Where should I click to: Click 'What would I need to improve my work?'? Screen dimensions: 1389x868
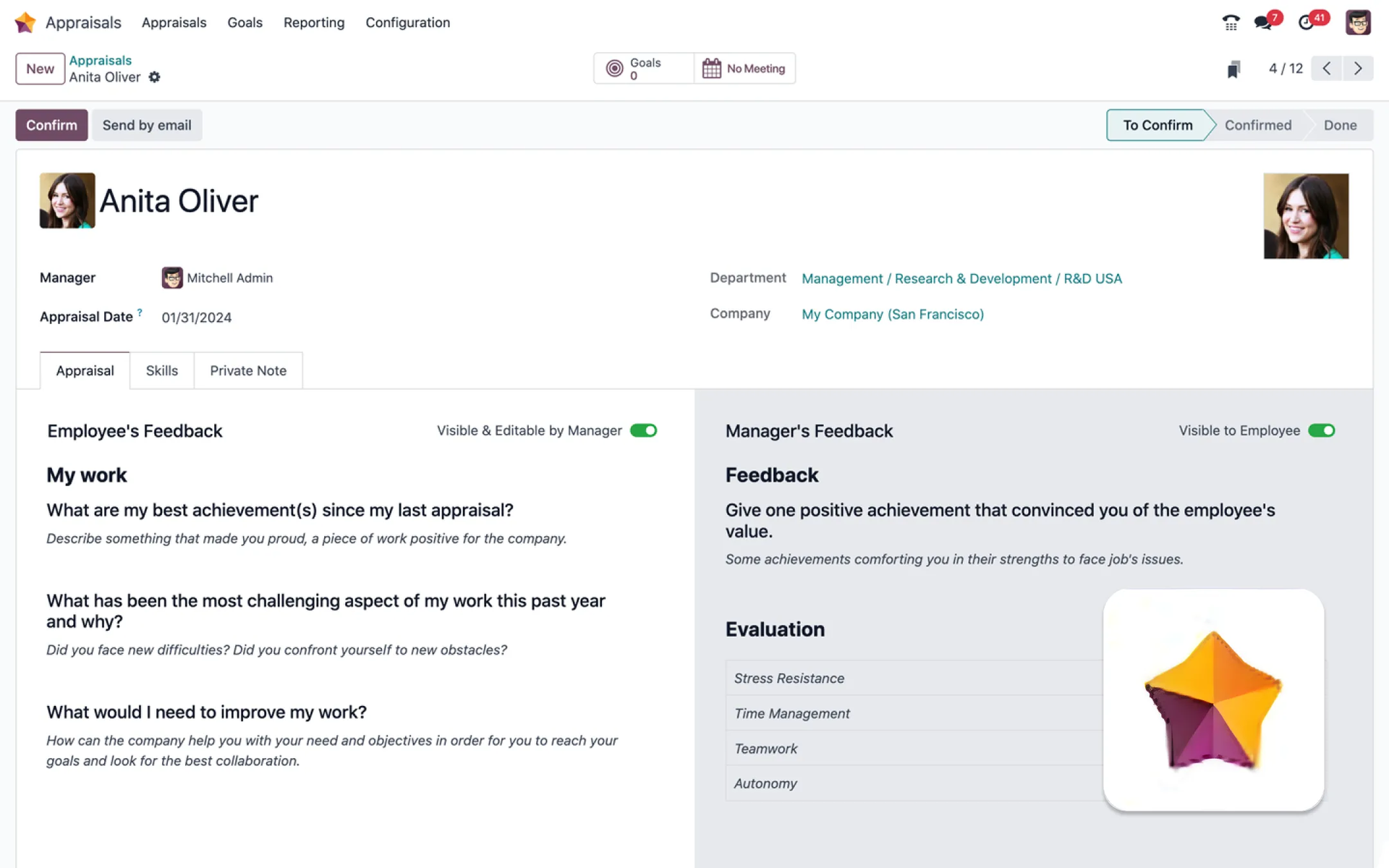(206, 712)
